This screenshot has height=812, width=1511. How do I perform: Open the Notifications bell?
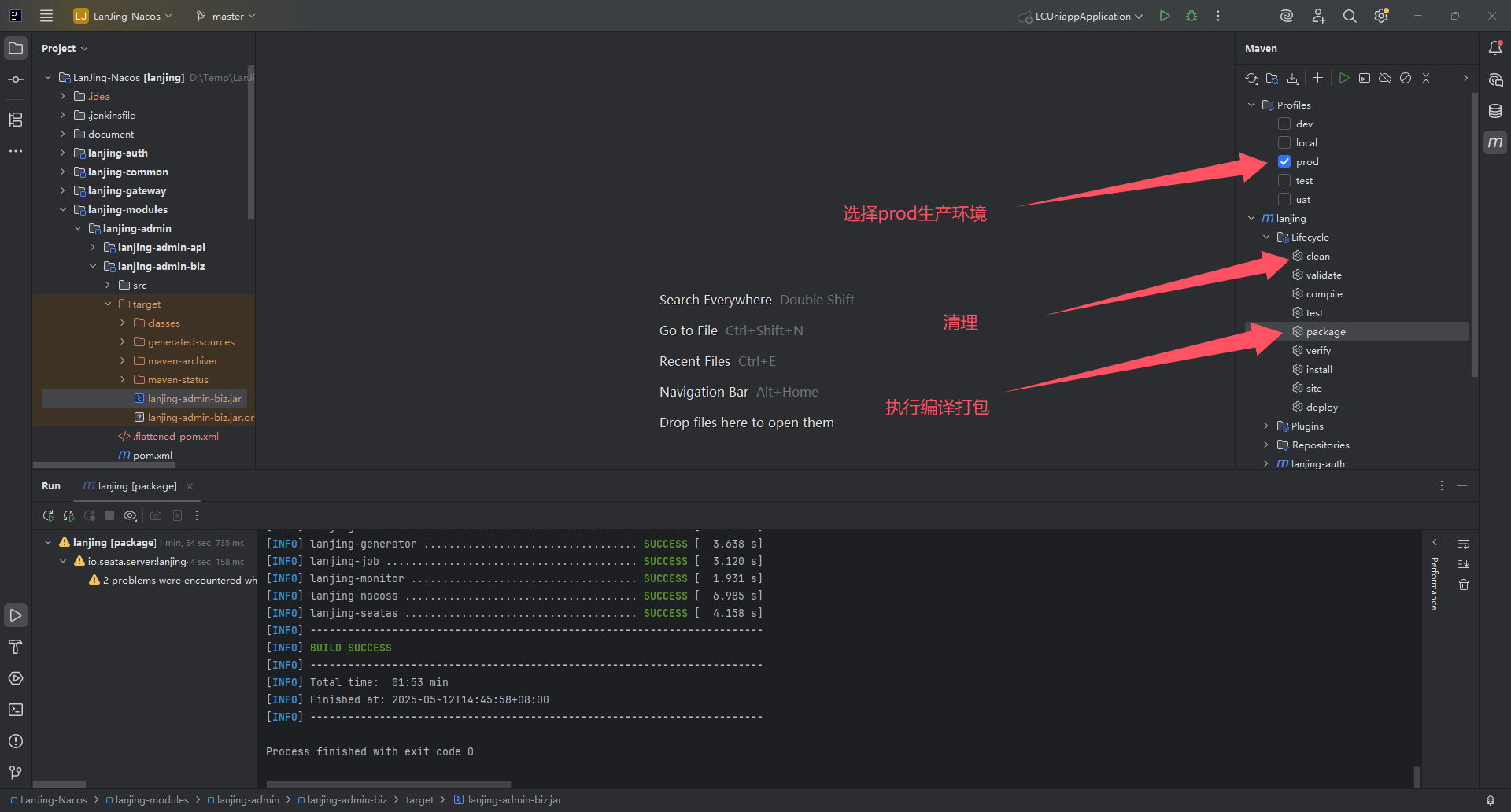pos(1495,48)
